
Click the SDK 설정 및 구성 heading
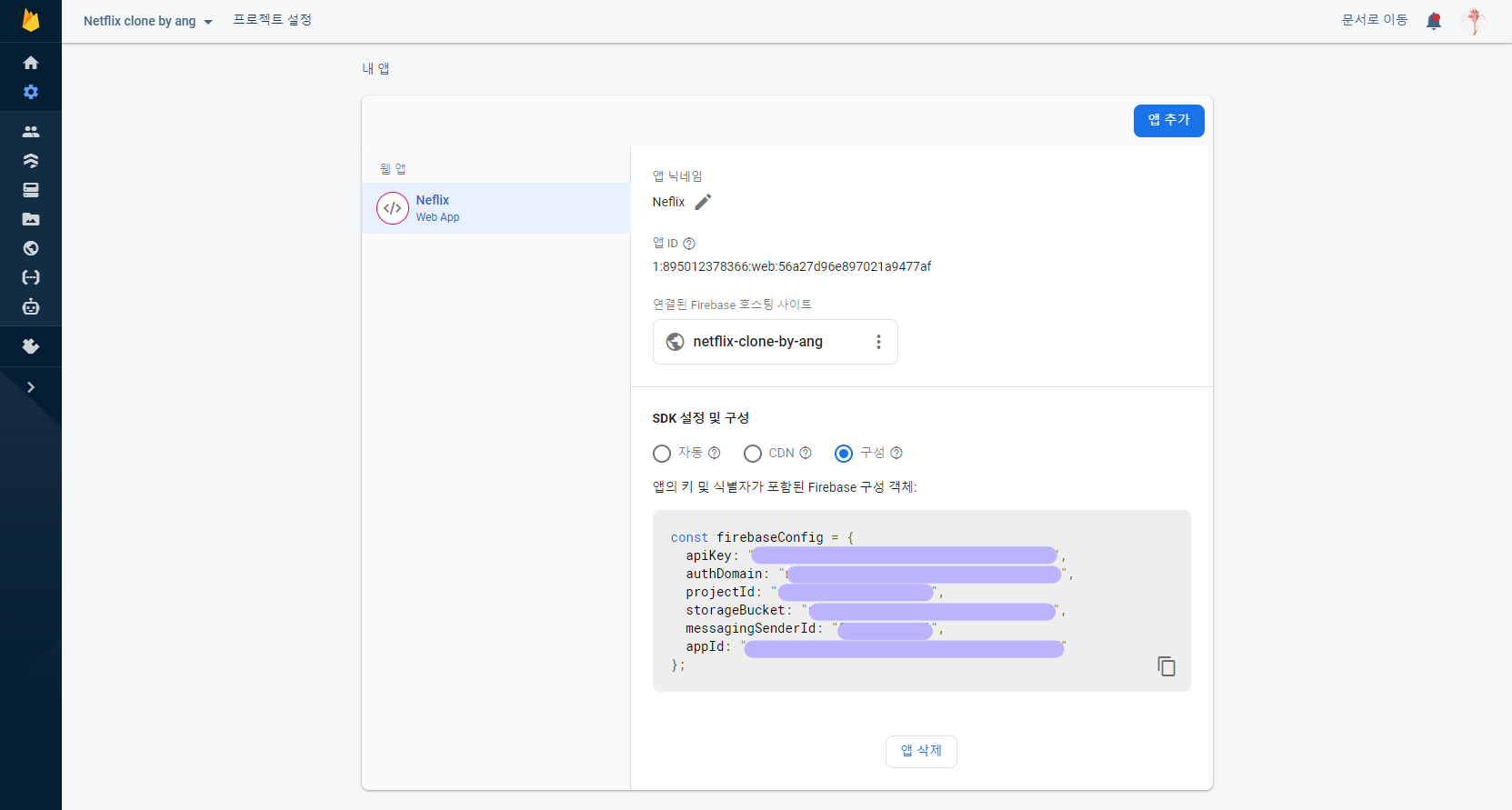point(700,418)
